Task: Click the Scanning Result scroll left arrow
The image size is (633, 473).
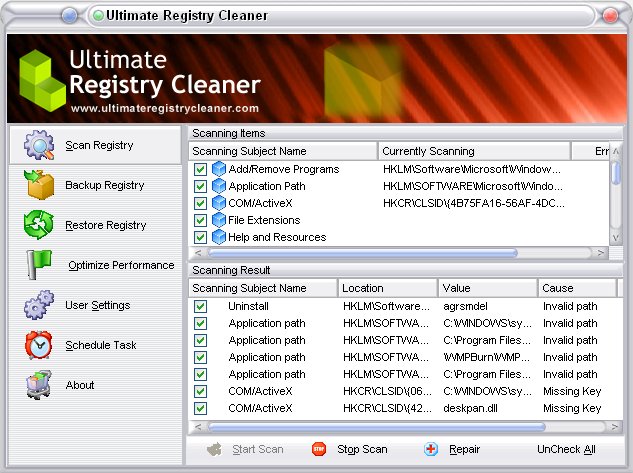Action: point(198,427)
